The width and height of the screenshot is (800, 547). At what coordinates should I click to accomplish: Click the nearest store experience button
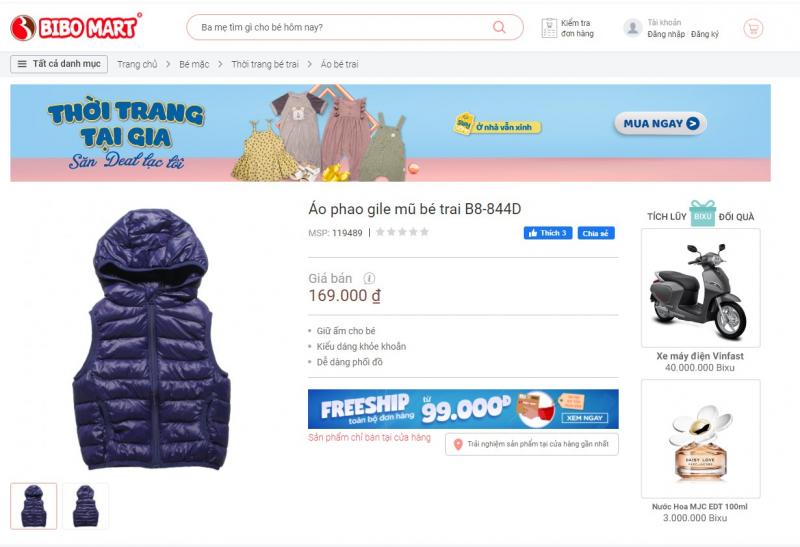coord(532,444)
